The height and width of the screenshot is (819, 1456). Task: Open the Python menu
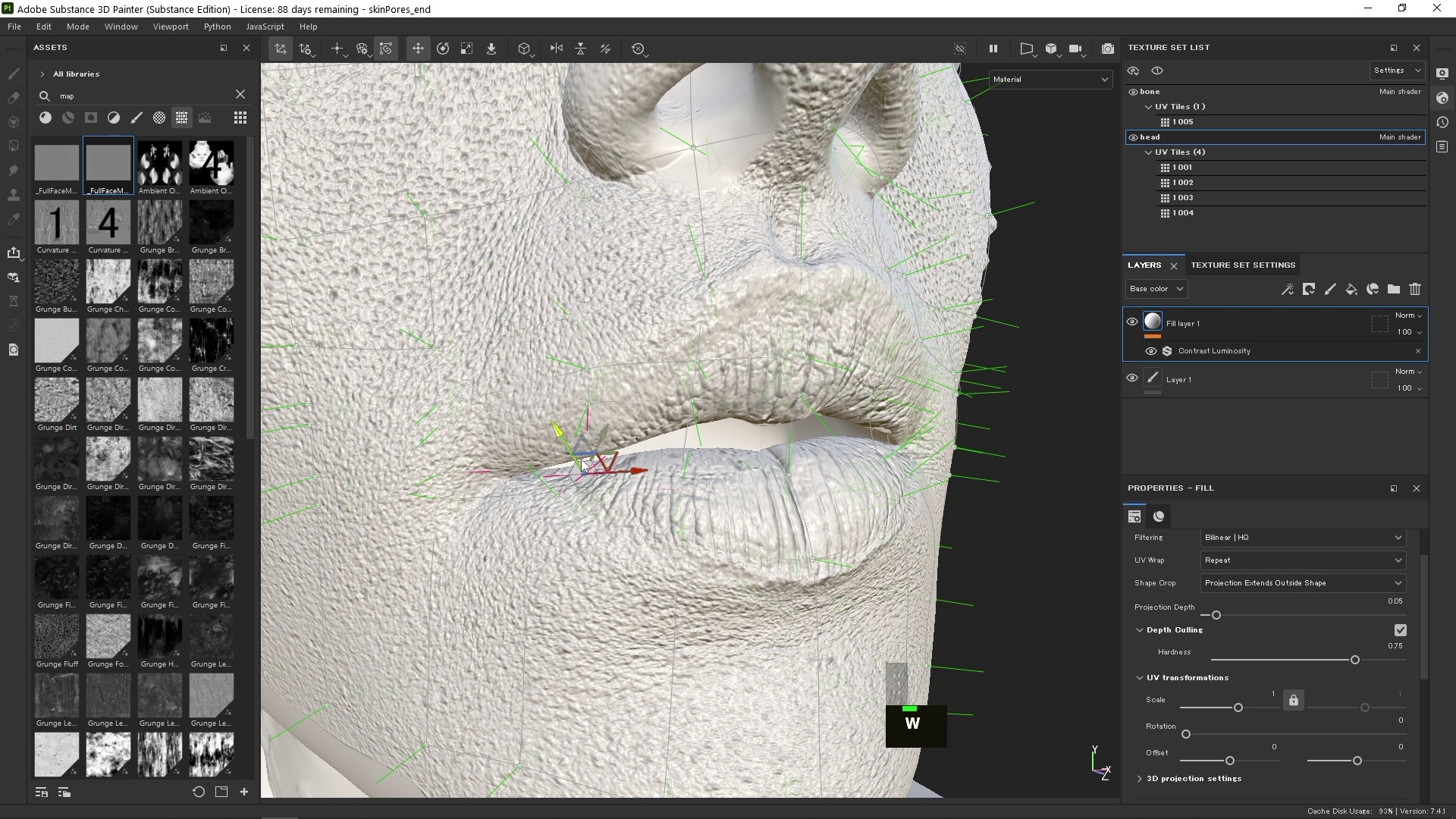217,27
